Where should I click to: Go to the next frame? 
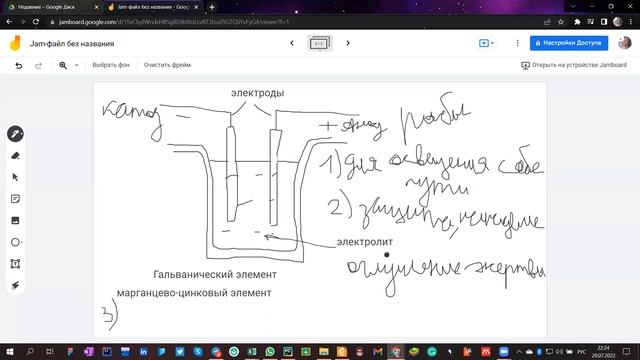click(x=348, y=43)
